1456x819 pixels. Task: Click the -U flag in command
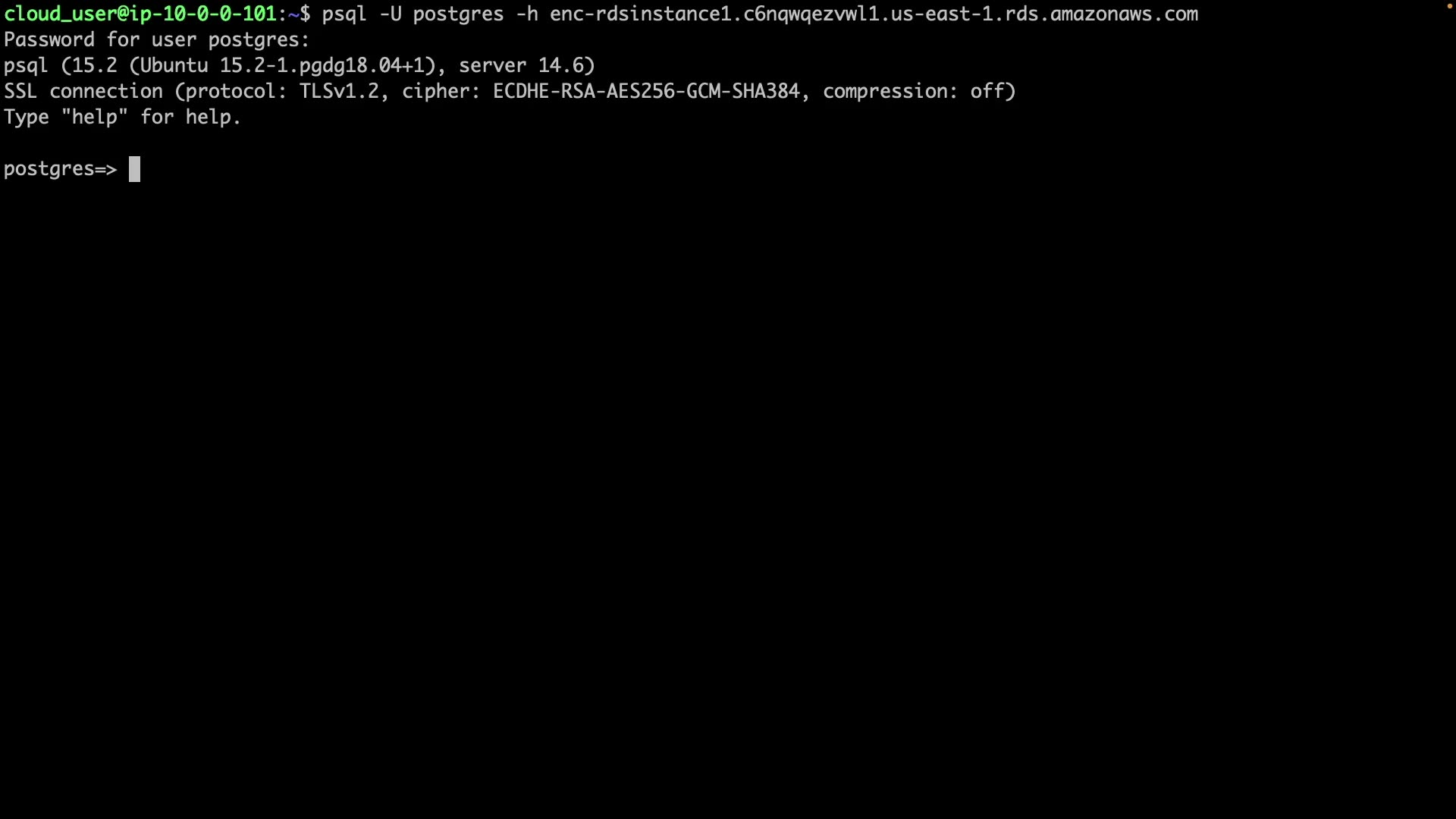pos(390,14)
